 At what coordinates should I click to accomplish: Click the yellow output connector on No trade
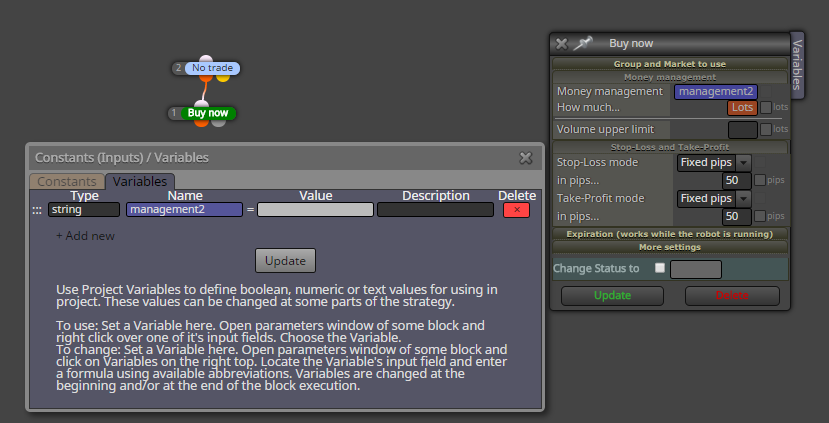coord(223,77)
